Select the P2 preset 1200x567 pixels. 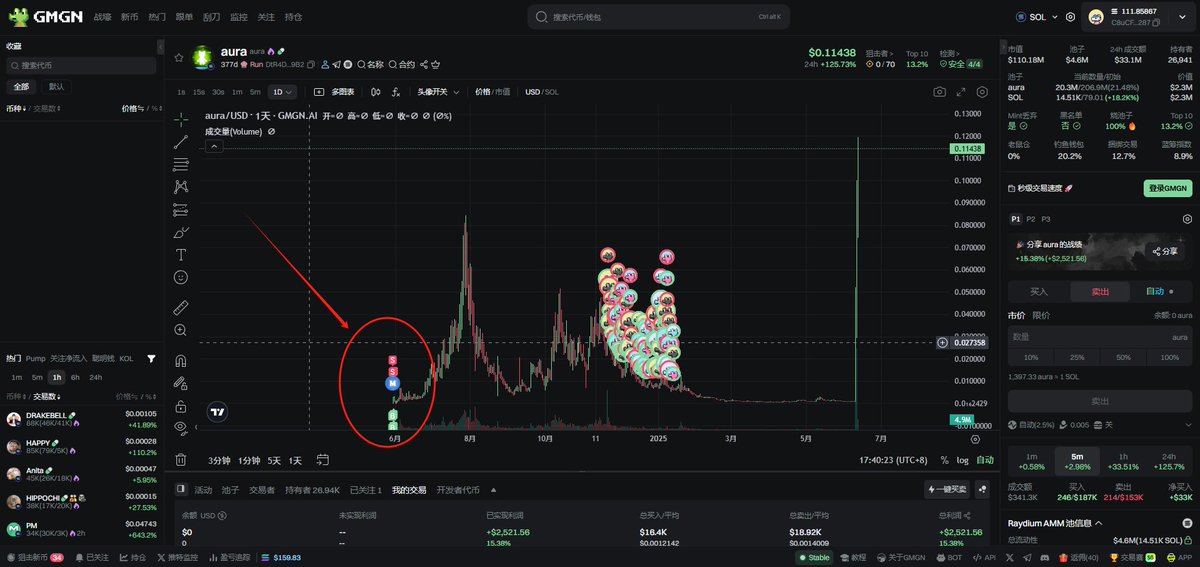coord(1031,218)
